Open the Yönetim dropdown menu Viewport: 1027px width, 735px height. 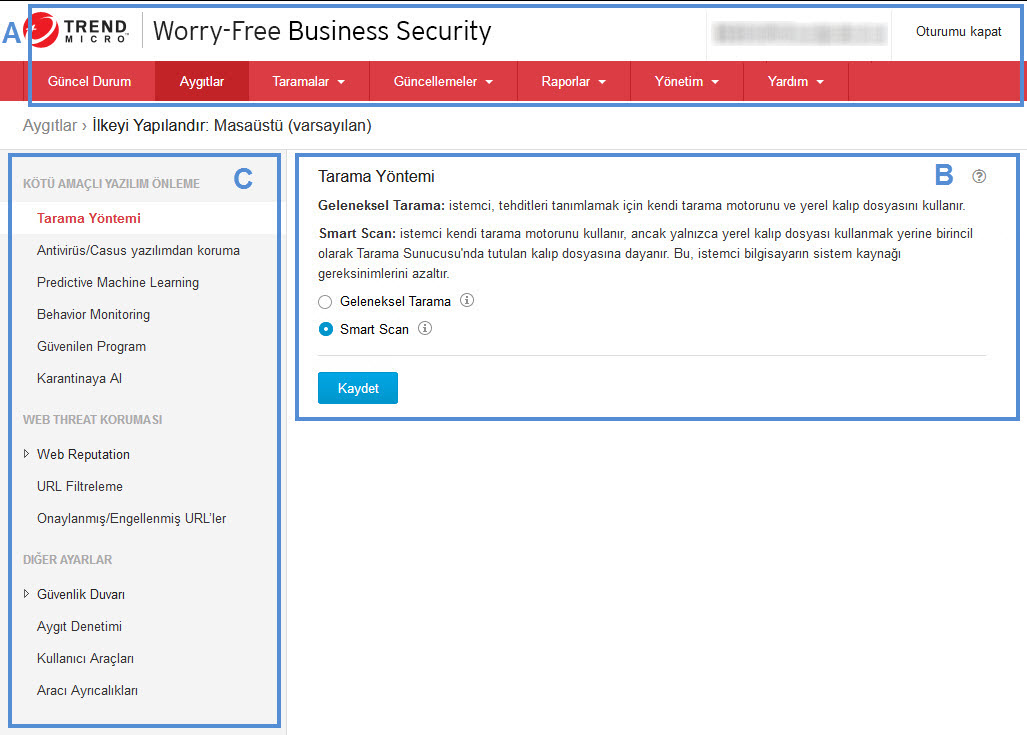point(686,82)
